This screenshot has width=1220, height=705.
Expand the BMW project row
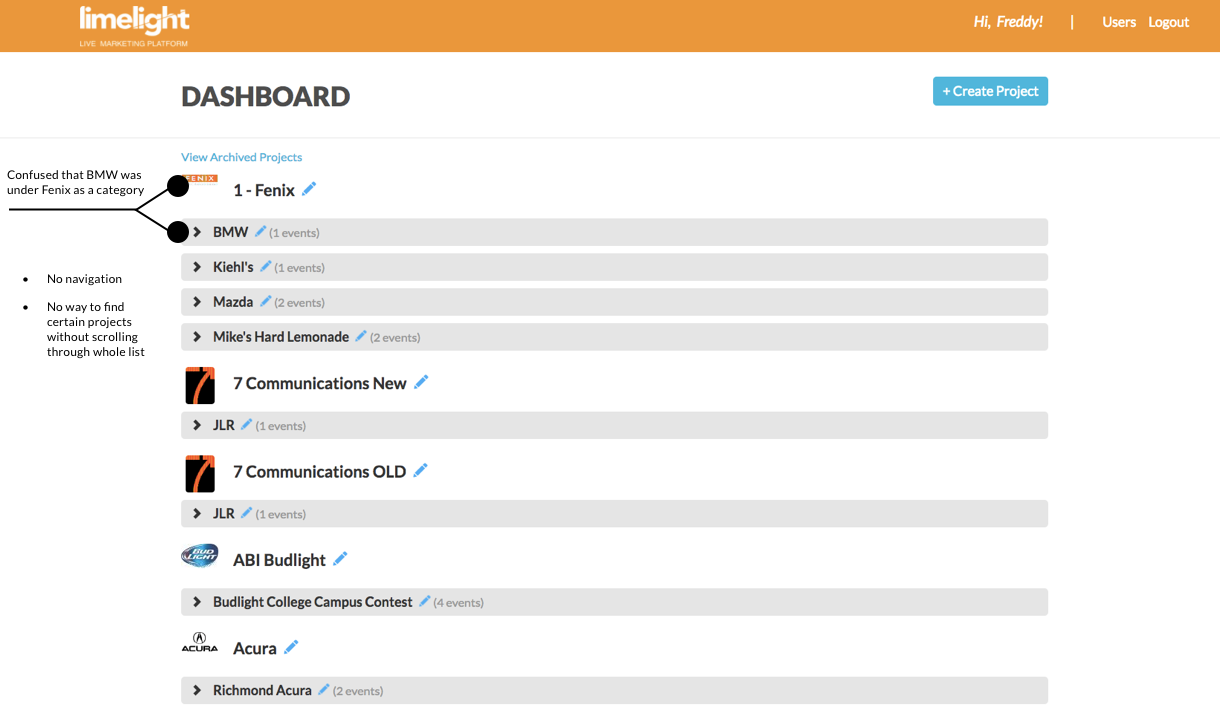pyautogui.click(x=197, y=232)
